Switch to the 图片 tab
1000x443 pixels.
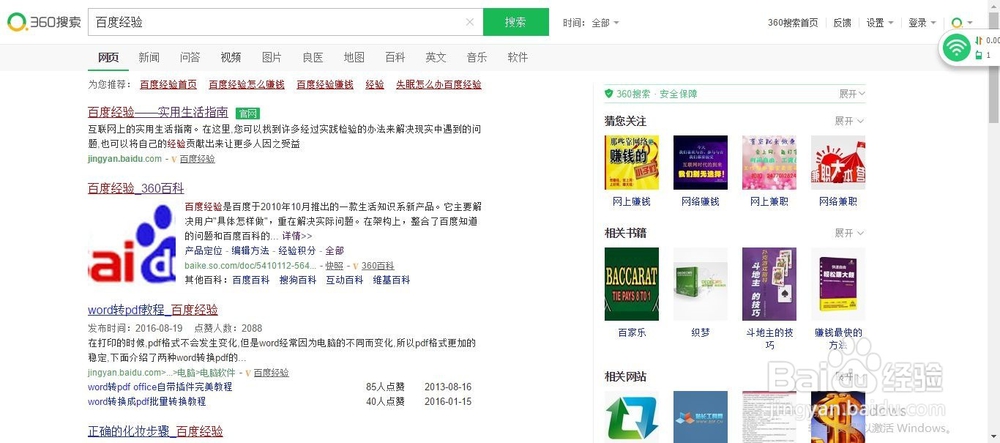(272, 57)
